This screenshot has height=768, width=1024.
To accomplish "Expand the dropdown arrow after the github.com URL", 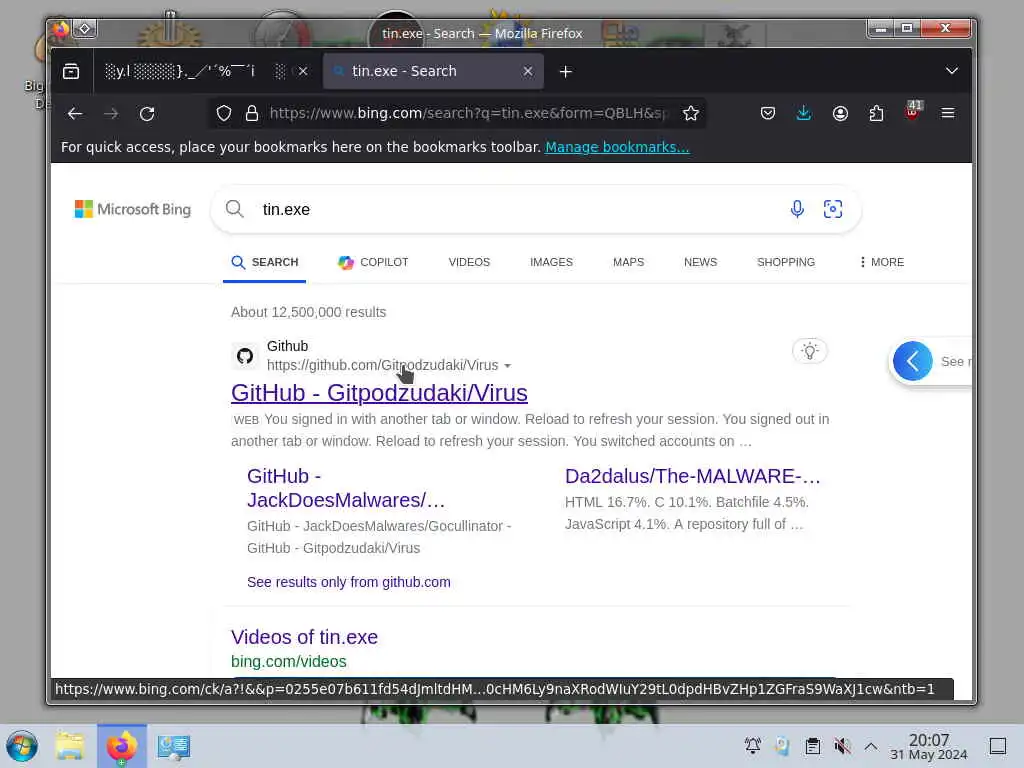I will pyautogui.click(x=507, y=366).
